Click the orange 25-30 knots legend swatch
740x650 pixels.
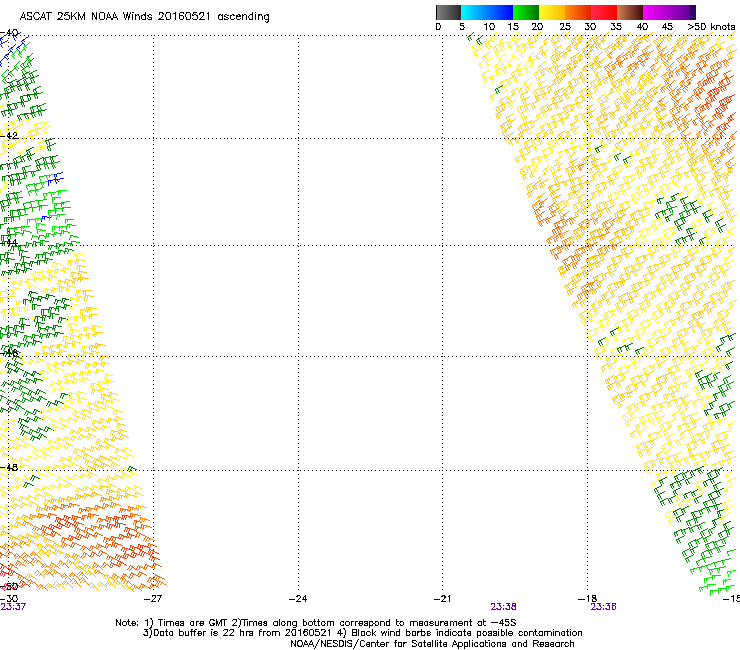tap(578, 12)
